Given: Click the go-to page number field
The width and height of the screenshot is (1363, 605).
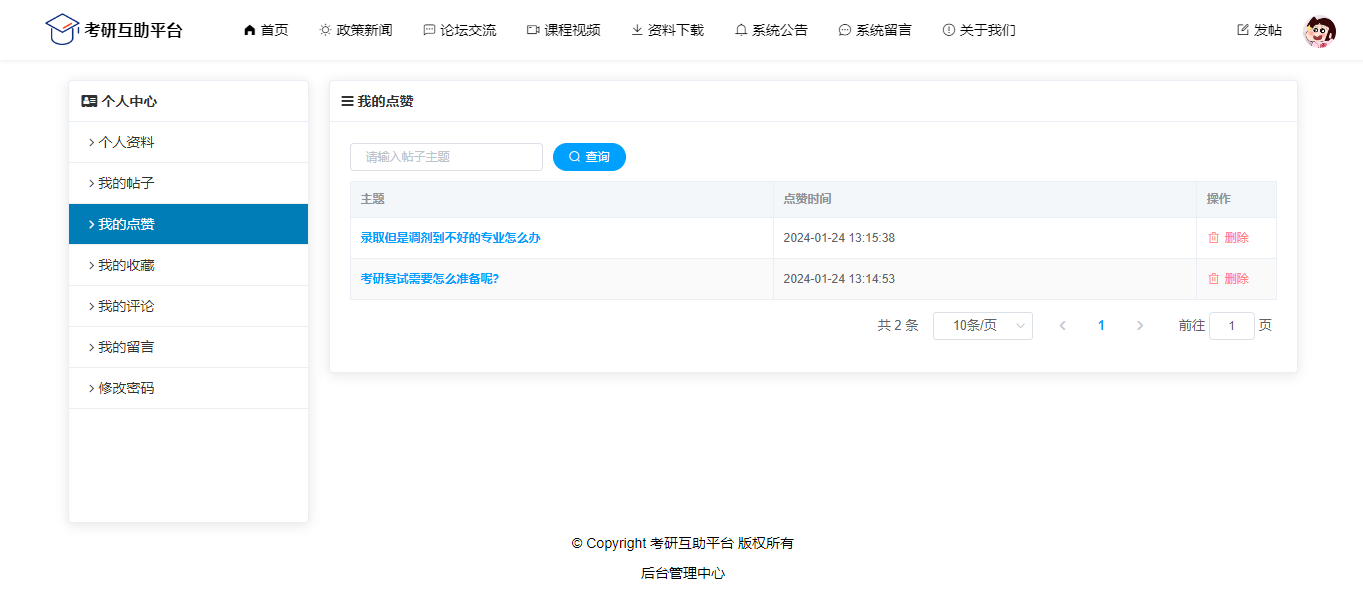Looking at the screenshot, I should point(1231,326).
